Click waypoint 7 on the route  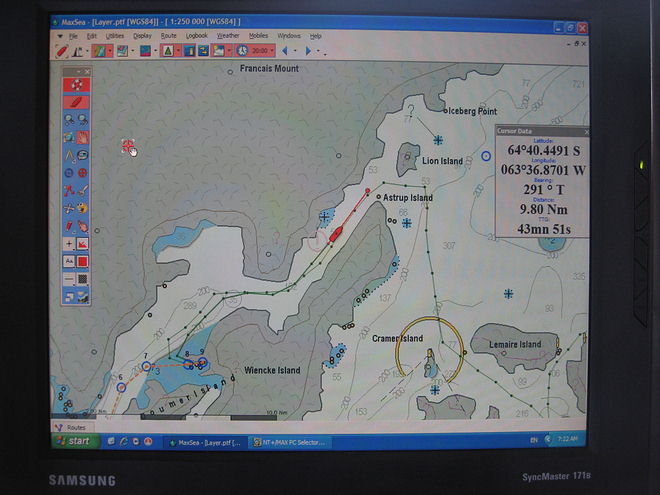coord(146,366)
